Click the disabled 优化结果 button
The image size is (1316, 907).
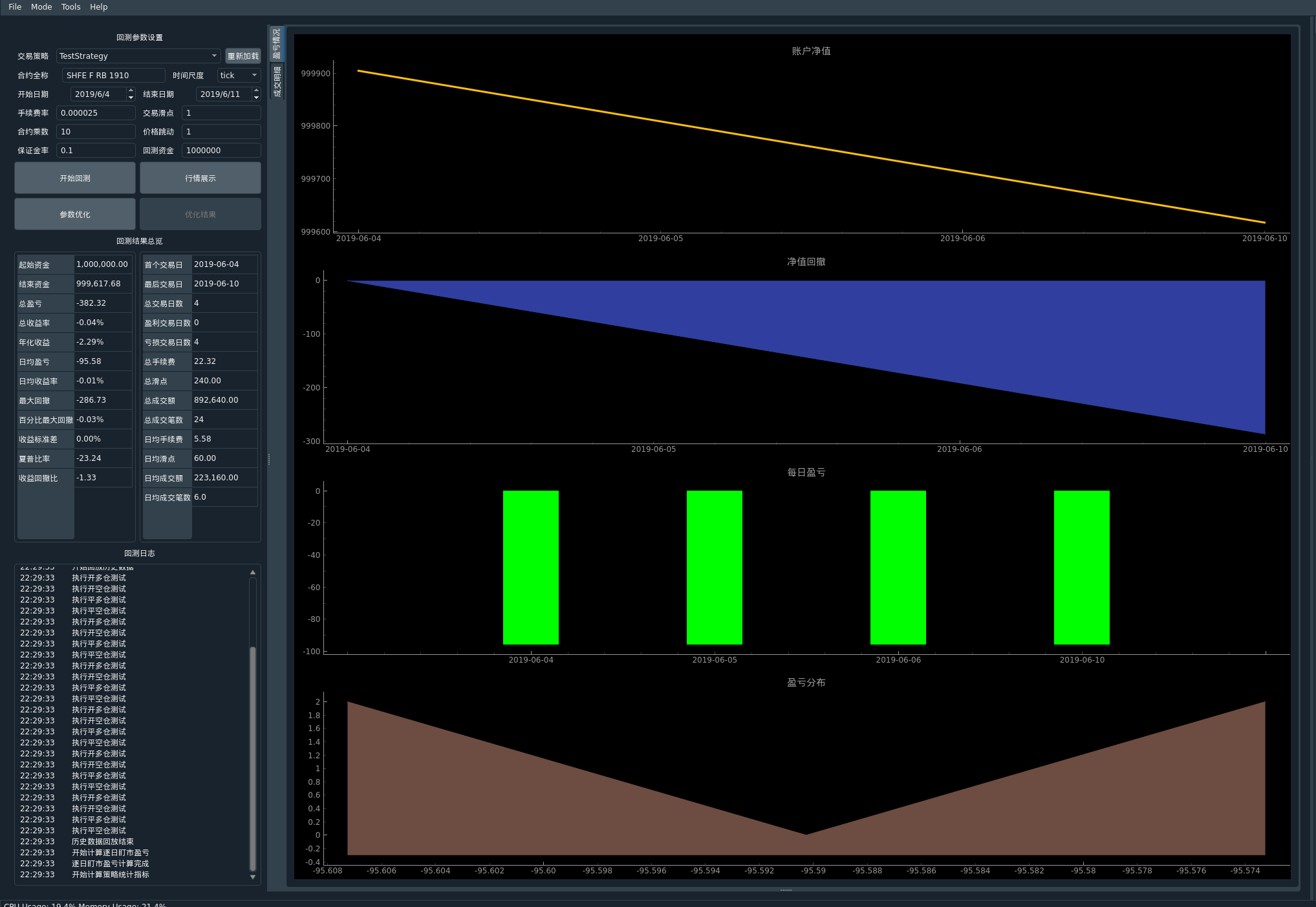pyautogui.click(x=200, y=214)
